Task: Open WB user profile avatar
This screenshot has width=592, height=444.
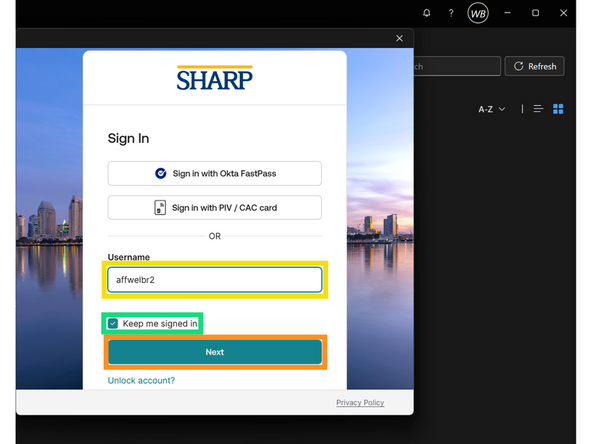Action: [x=478, y=14]
